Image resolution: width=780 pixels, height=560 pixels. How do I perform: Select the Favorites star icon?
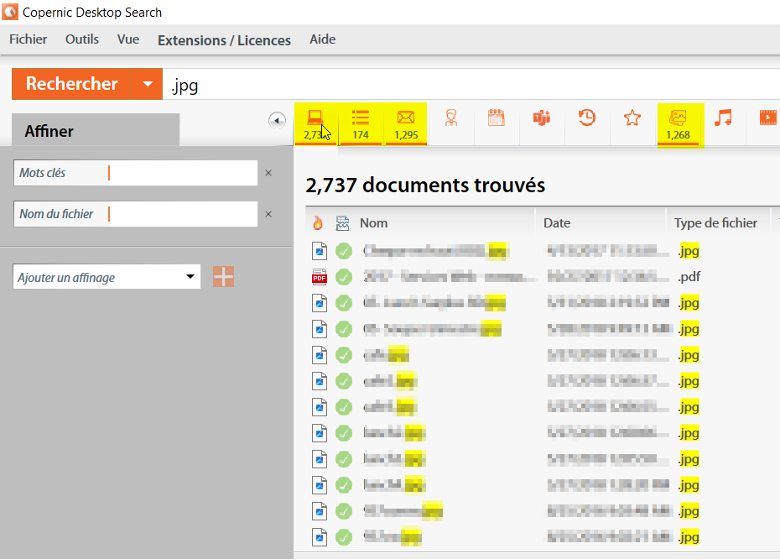pos(632,118)
